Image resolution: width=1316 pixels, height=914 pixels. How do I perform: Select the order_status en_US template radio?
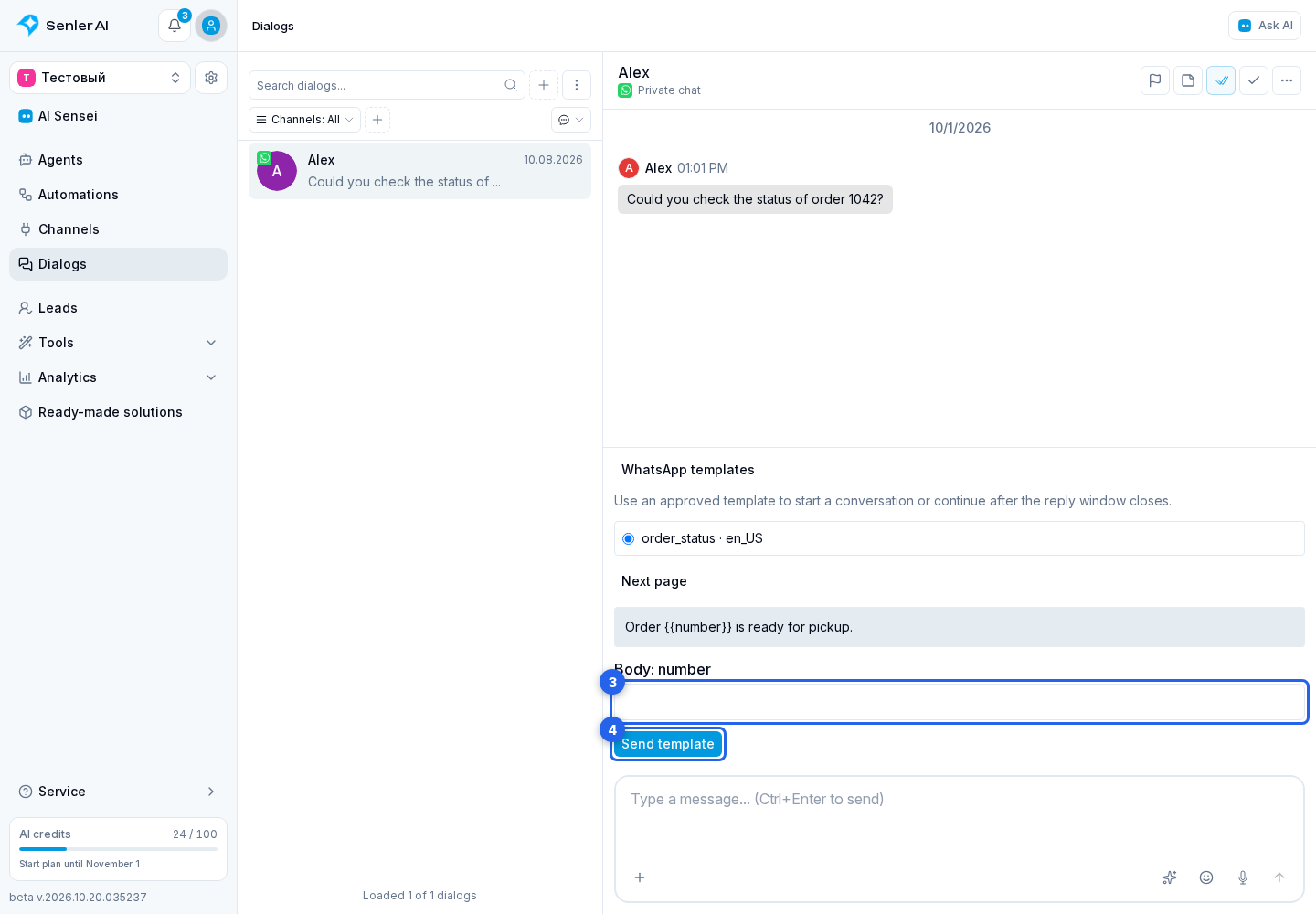pyautogui.click(x=628, y=538)
